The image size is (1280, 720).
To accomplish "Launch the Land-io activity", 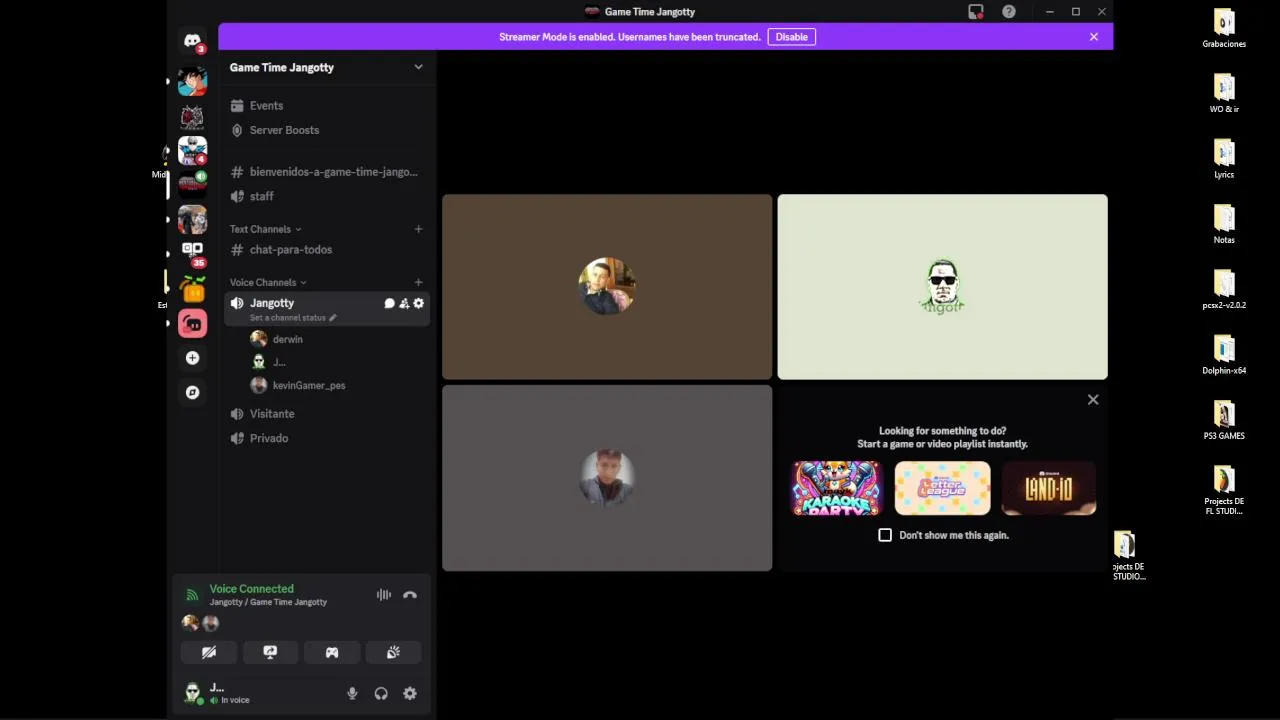I will [x=1049, y=488].
